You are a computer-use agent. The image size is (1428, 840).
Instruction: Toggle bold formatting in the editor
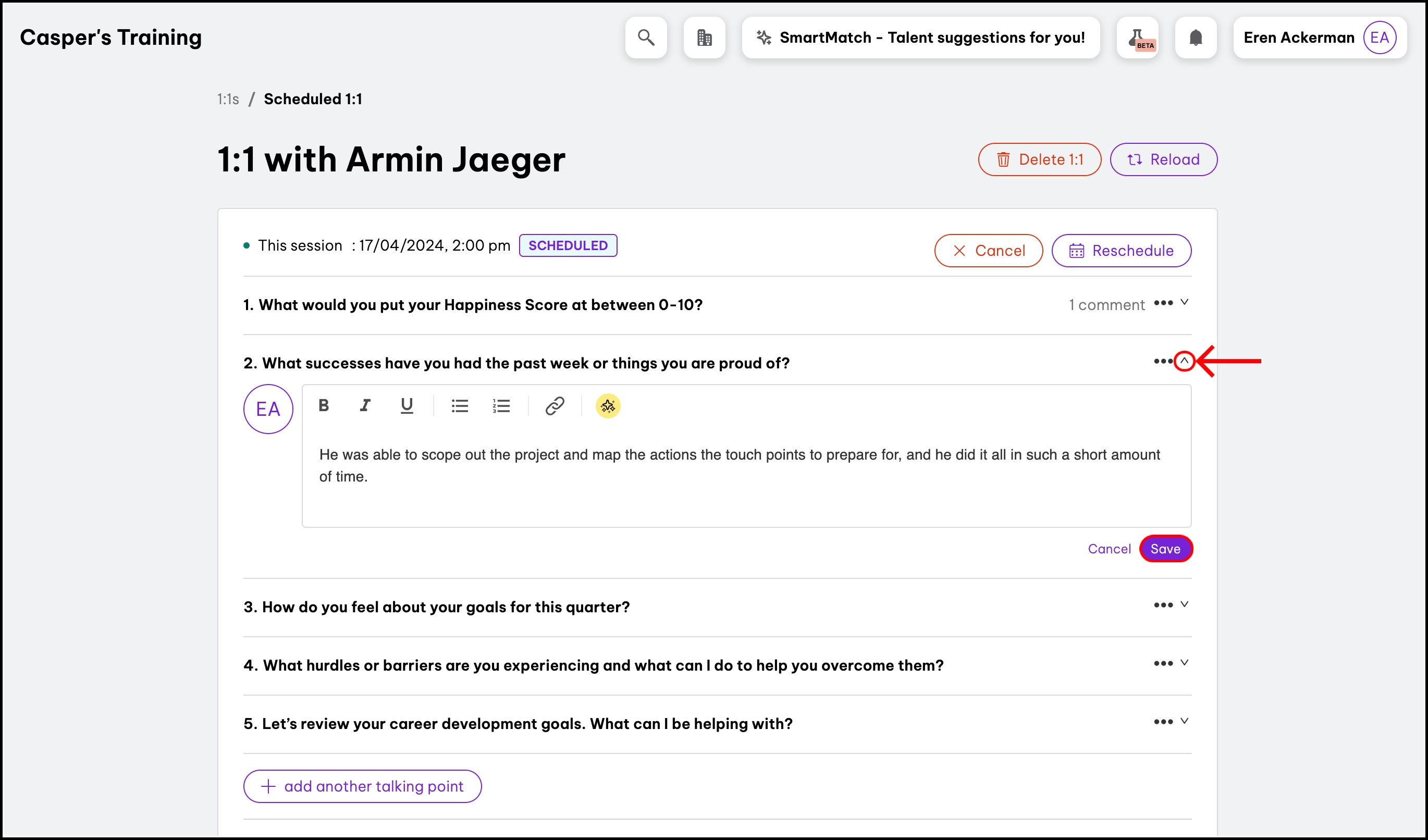(x=324, y=405)
